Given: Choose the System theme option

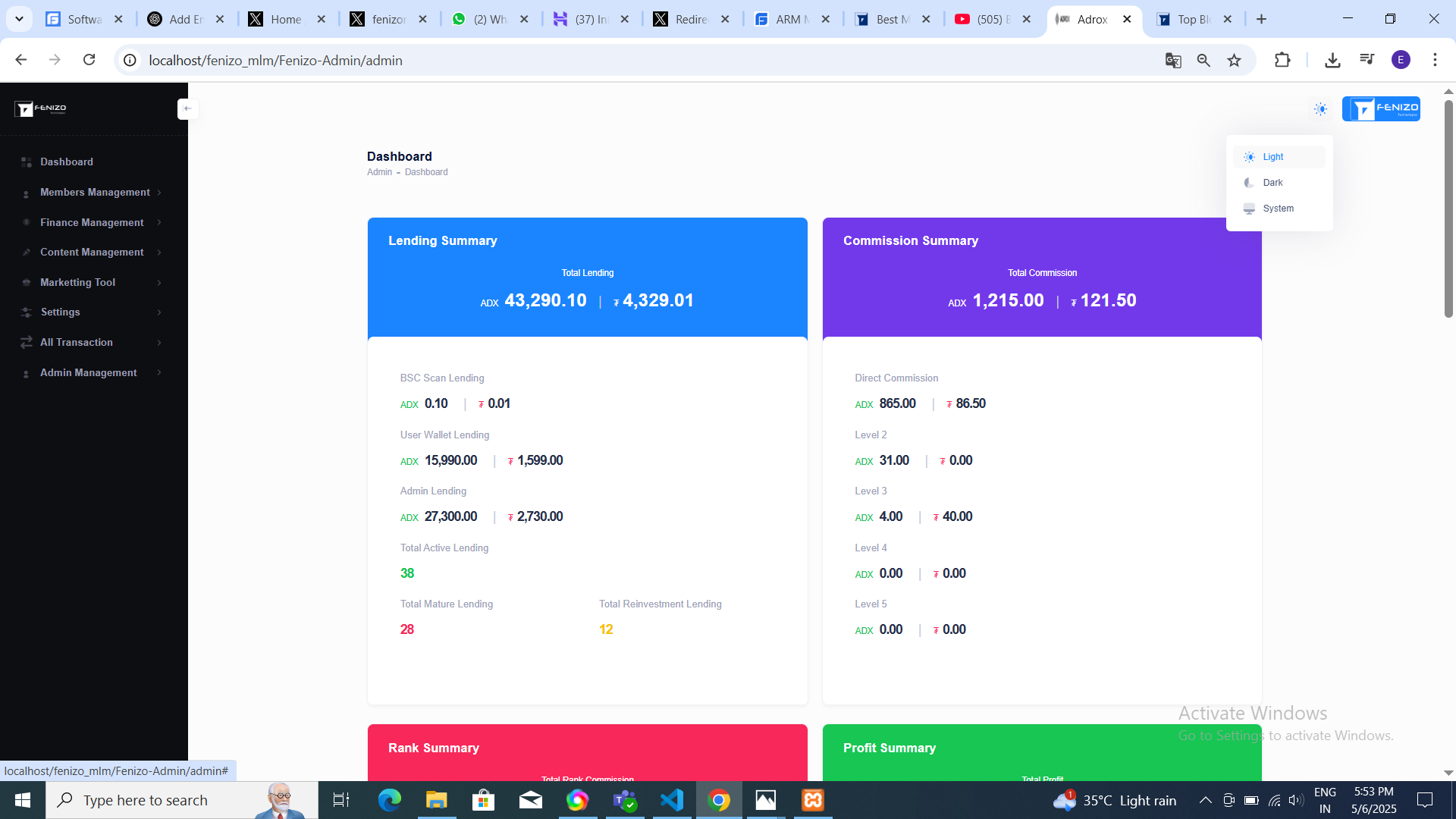Looking at the screenshot, I should pos(1279,209).
